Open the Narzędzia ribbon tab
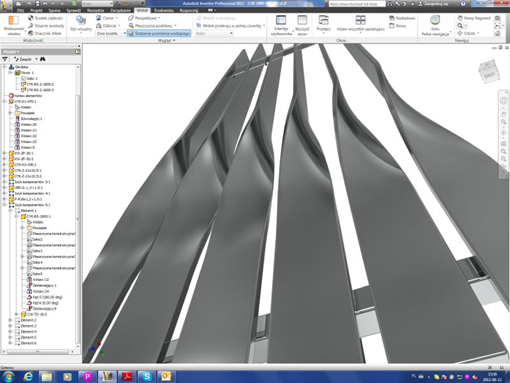Screen dimensions: 510x383 (95, 10)
